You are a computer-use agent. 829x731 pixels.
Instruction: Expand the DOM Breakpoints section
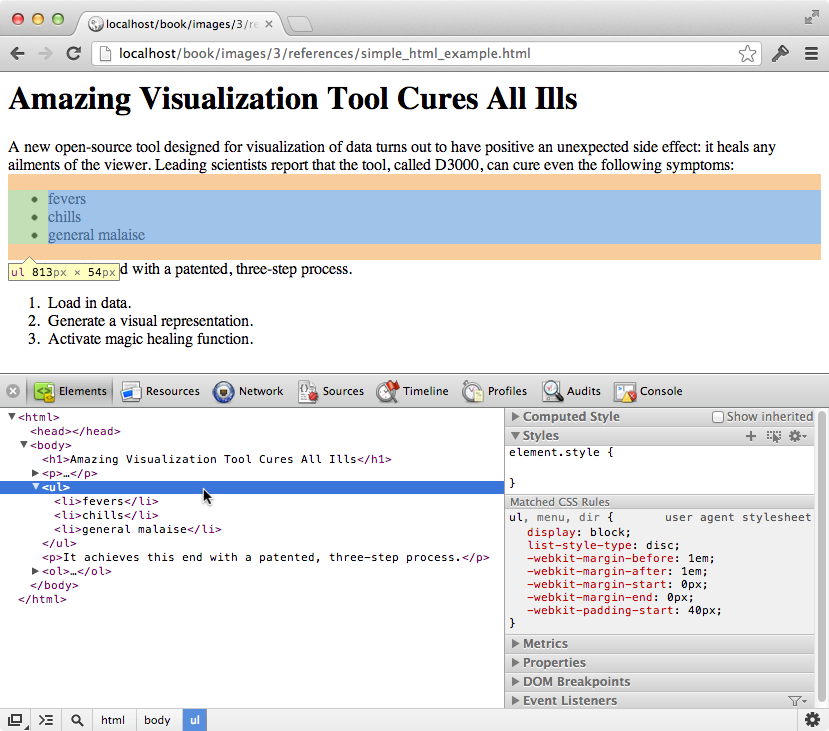pyautogui.click(x=576, y=682)
